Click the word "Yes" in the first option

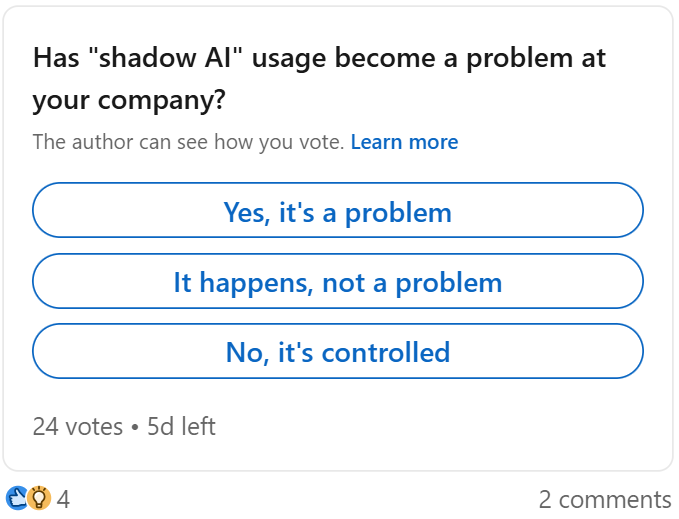point(246,212)
